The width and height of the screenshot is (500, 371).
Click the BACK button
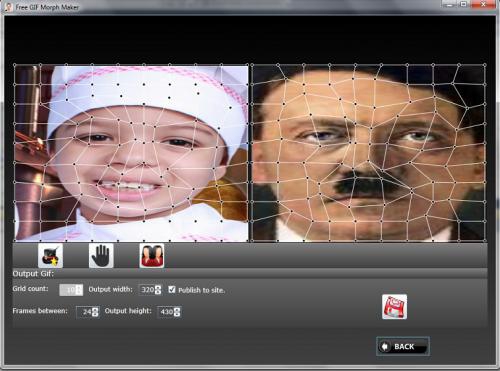click(403, 347)
